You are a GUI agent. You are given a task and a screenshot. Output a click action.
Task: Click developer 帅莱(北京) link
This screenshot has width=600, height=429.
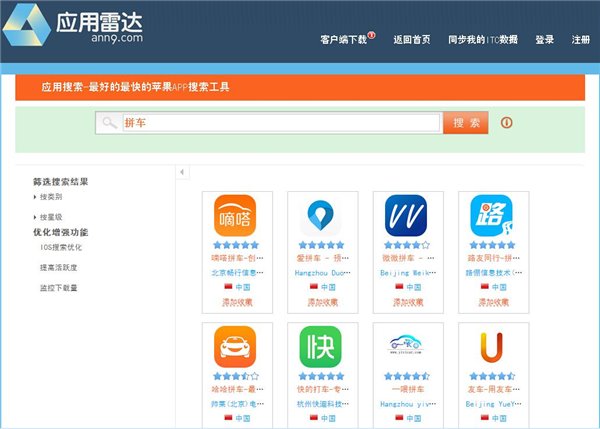click(237, 404)
